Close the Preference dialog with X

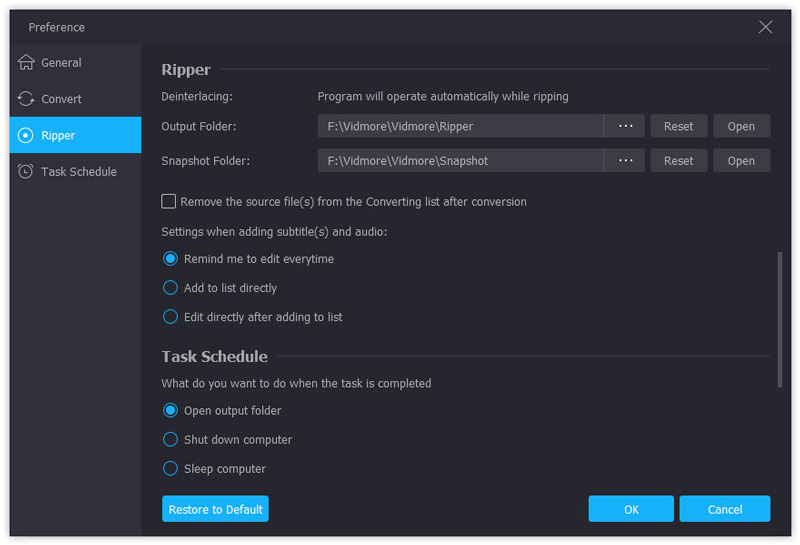[765, 27]
